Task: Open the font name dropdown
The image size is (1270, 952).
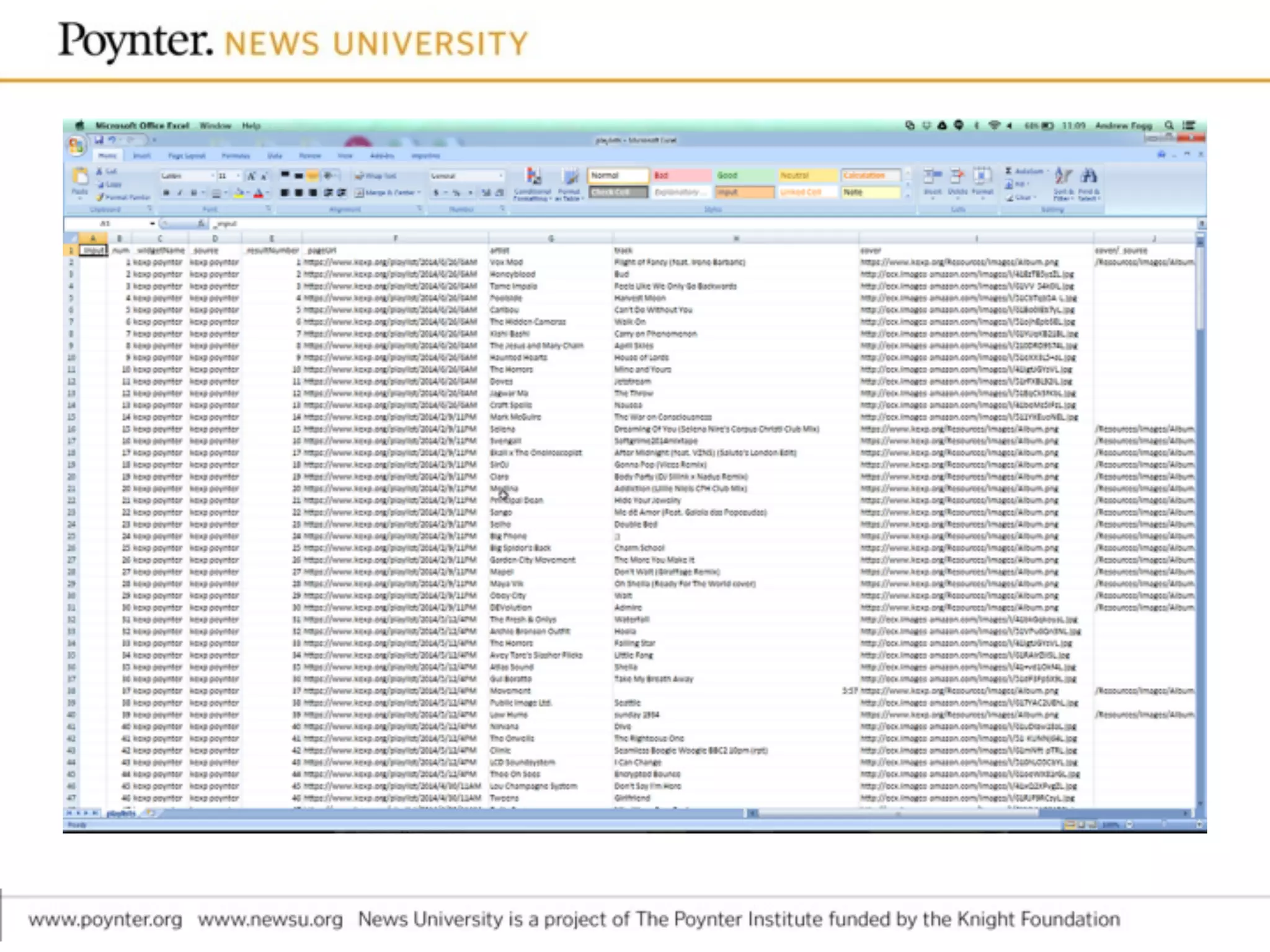Action: tap(212, 176)
